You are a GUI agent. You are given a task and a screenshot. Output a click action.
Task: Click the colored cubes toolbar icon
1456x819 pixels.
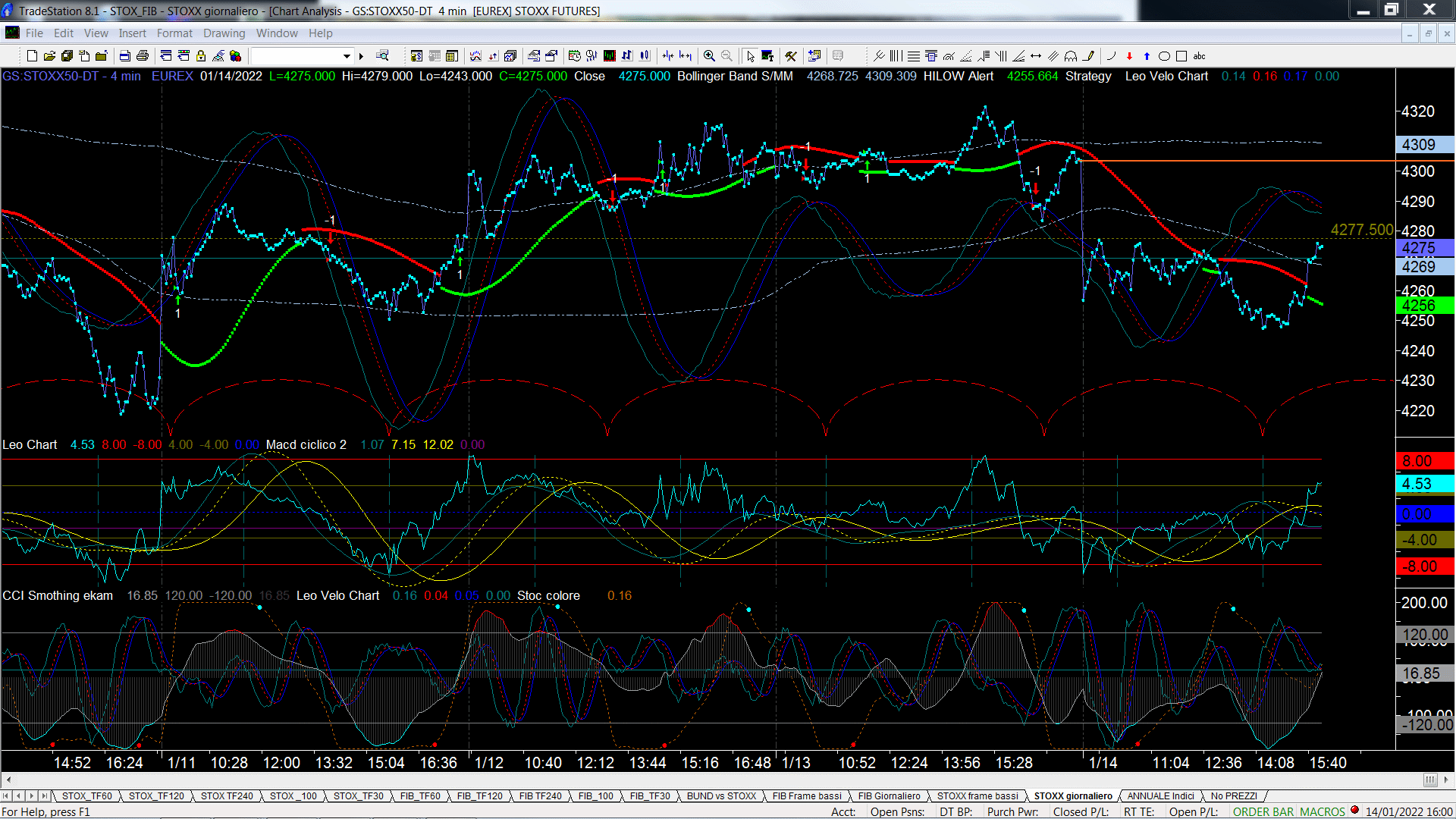point(236,56)
